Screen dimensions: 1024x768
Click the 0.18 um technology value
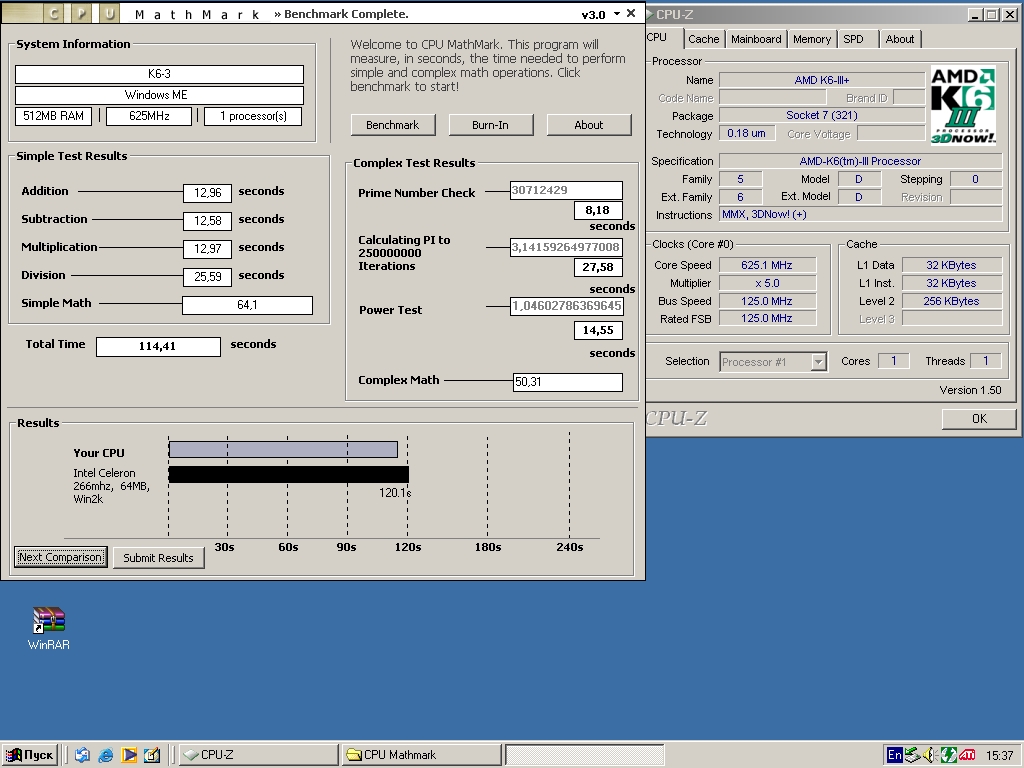pos(746,133)
